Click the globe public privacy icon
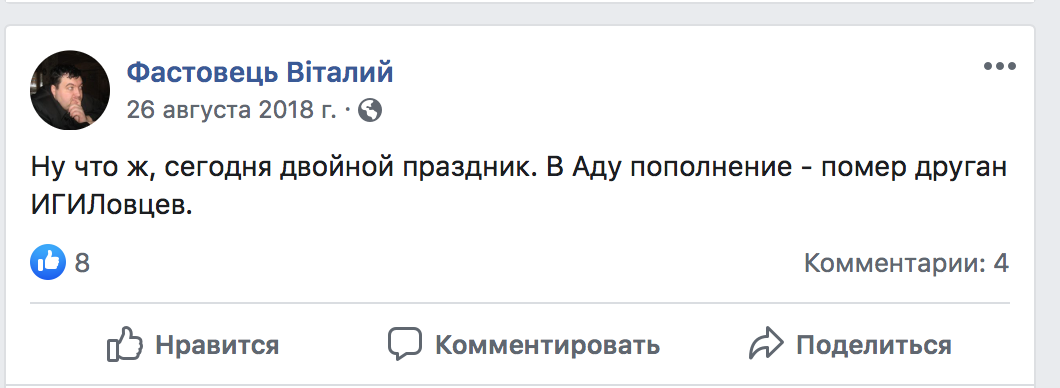This screenshot has width=1060, height=388. click(x=370, y=110)
